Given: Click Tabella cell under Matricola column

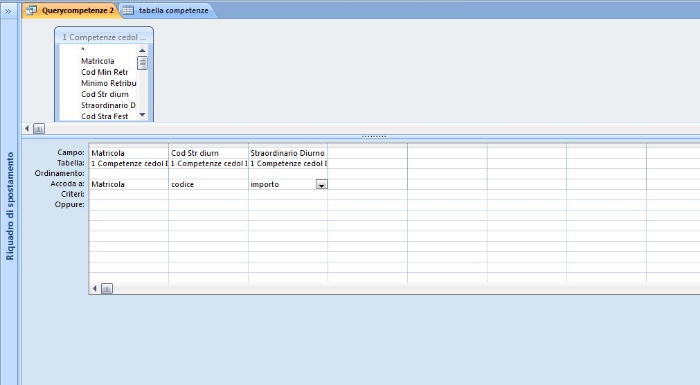Looking at the screenshot, I should tap(129, 163).
